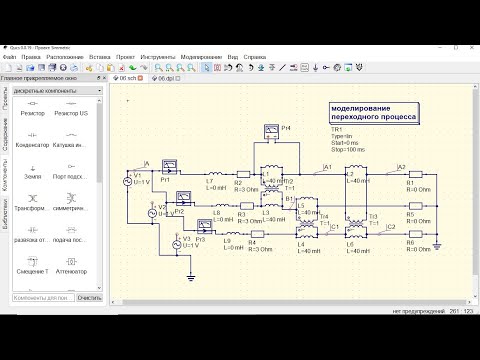The height and width of the screenshot is (360, 480).
Task: Toggle floating of the dock panel
Action: click(x=99, y=78)
